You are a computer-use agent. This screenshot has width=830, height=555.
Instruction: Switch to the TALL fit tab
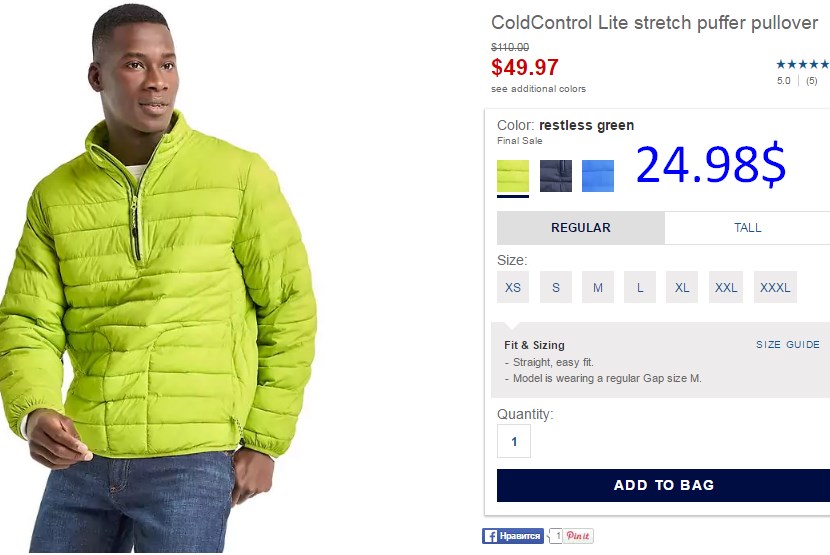pos(747,228)
